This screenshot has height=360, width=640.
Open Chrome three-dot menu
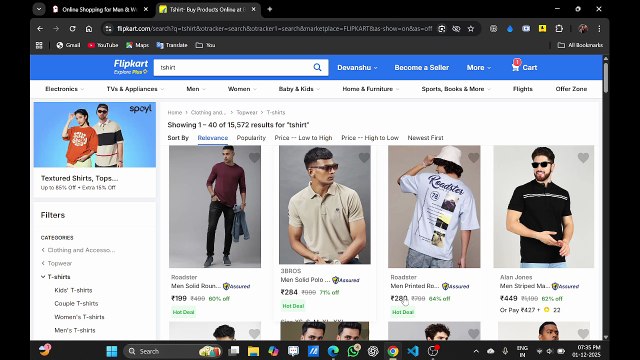(x=599, y=29)
